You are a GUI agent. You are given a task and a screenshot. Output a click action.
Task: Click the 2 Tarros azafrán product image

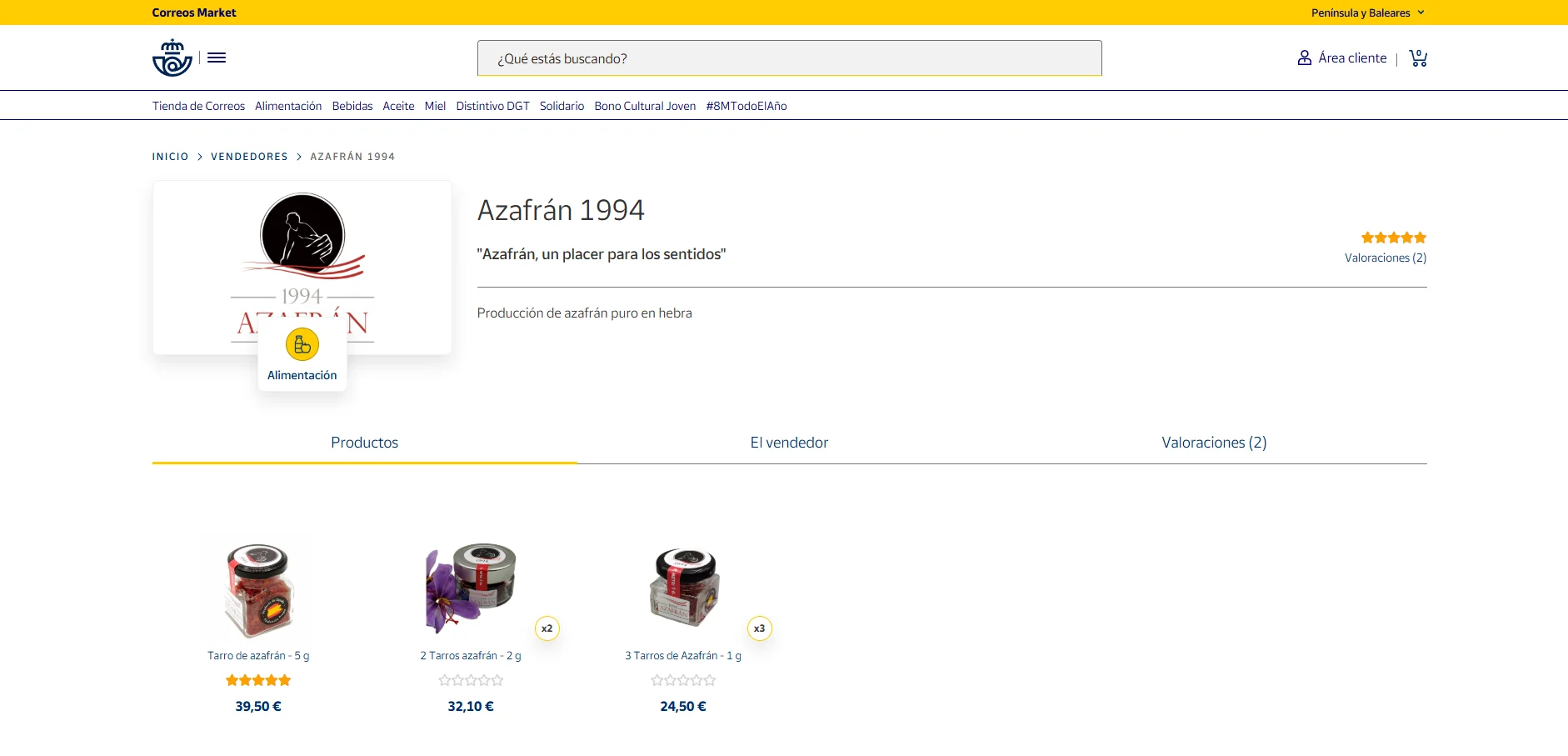pyautogui.click(x=471, y=588)
